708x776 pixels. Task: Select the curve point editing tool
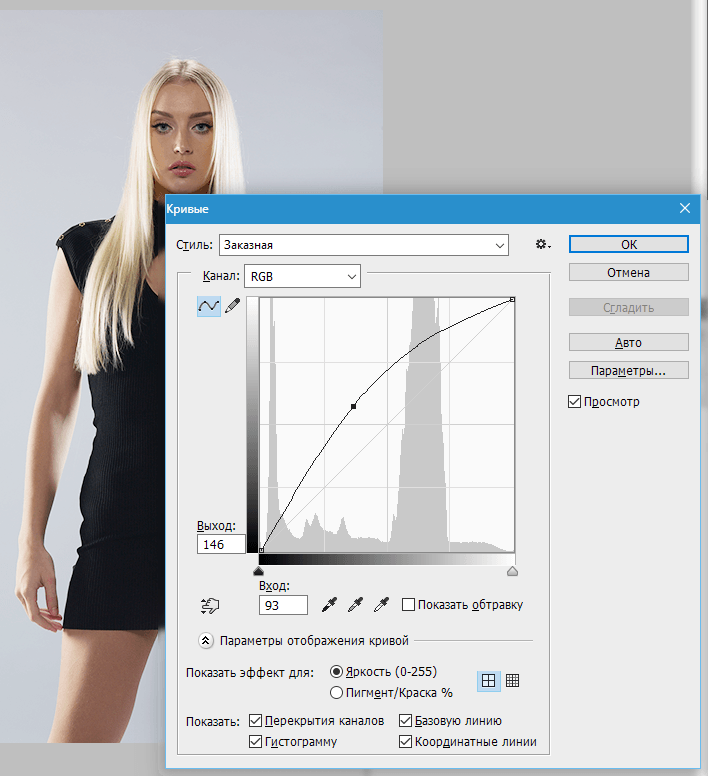pos(209,306)
